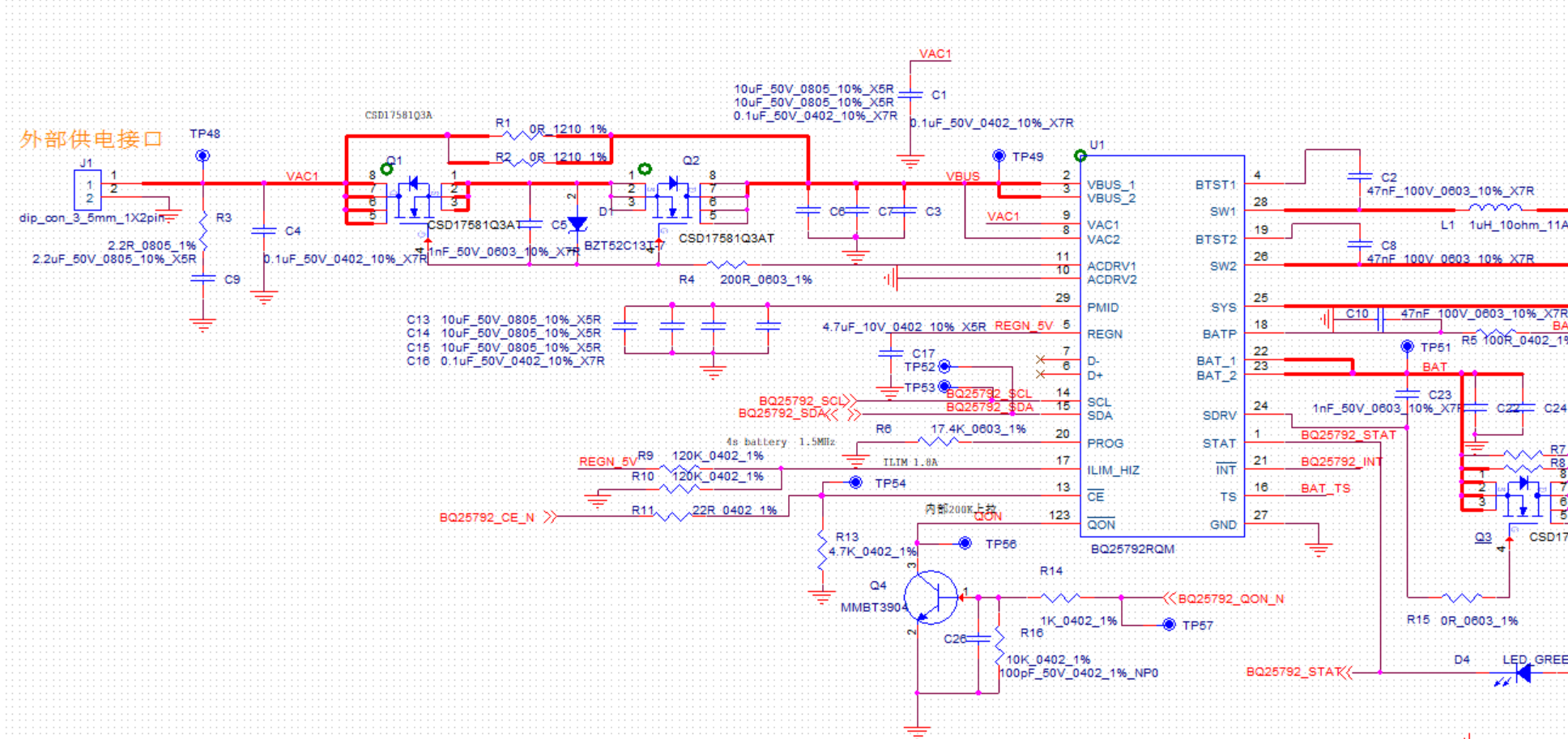Click the ILIM_HIZ pin name on U1
Viewport: 1568px width, 739px height.
click(1114, 470)
